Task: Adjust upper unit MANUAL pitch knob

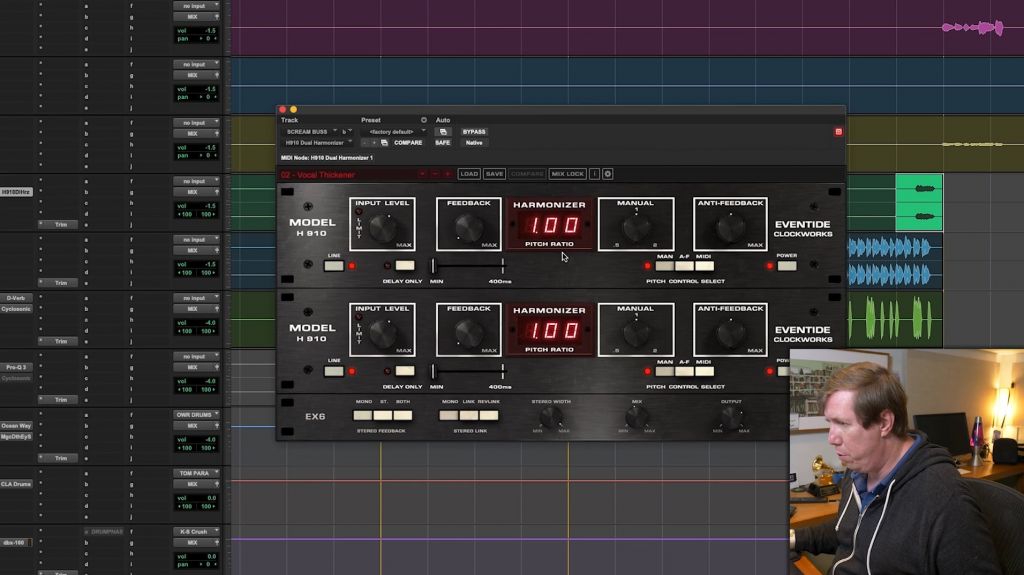Action: pyautogui.click(x=635, y=228)
